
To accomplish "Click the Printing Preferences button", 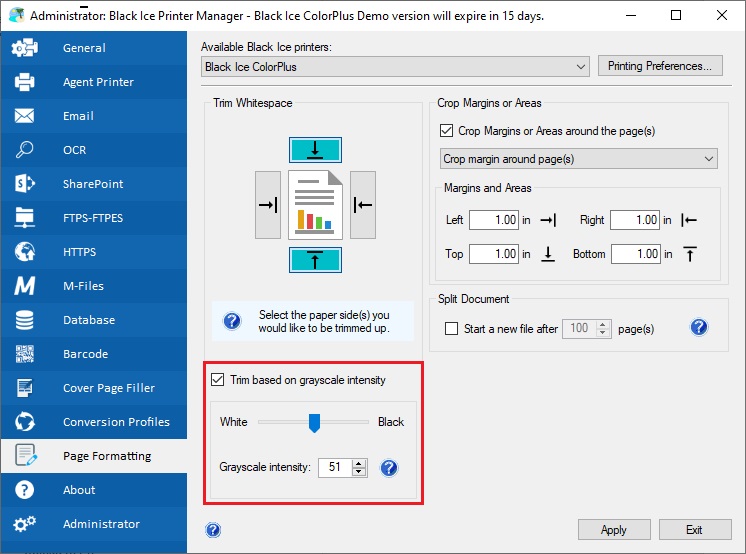I will click(660, 66).
